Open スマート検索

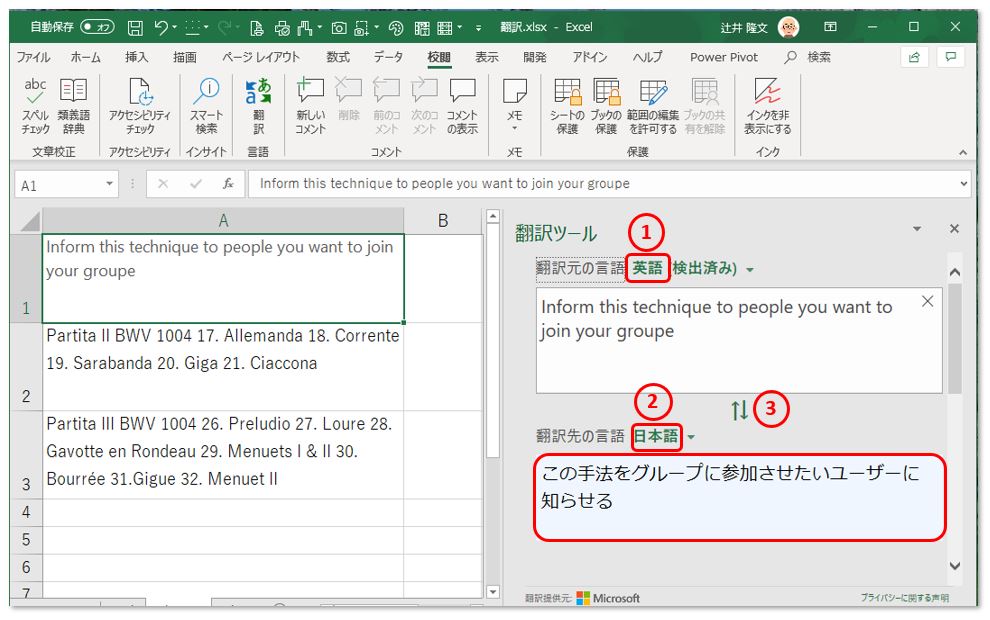(206, 106)
